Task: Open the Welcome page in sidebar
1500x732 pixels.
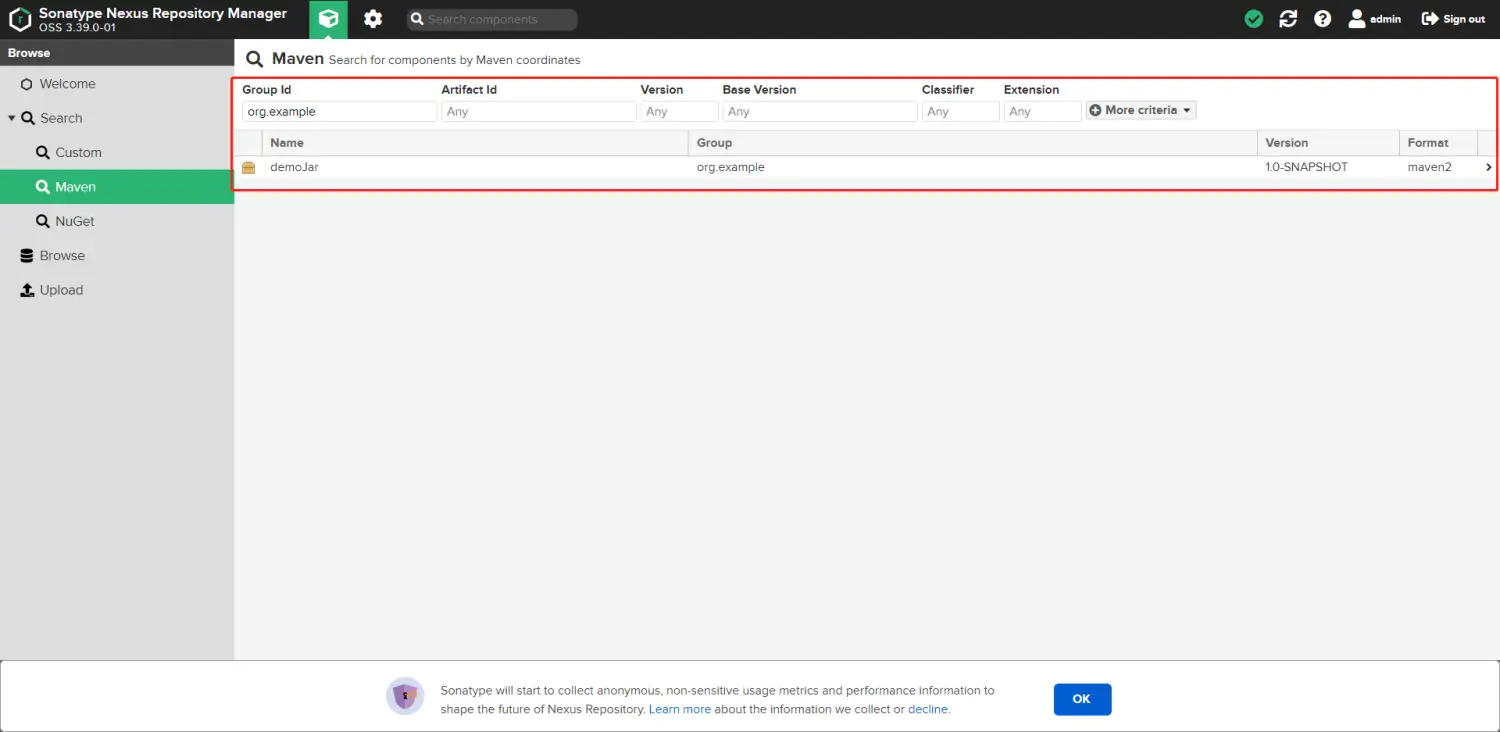Action: coord(67,84)
